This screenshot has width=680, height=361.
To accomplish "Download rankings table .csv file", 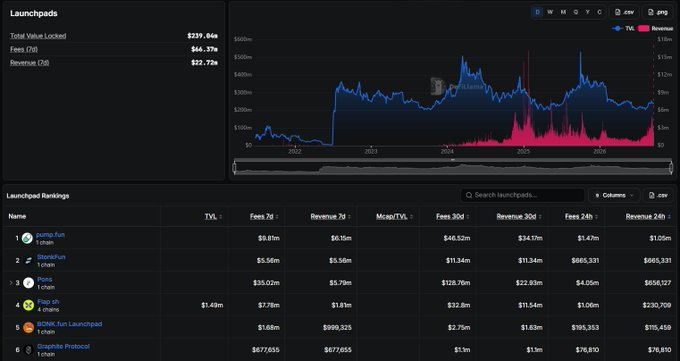I will point(658,195).
